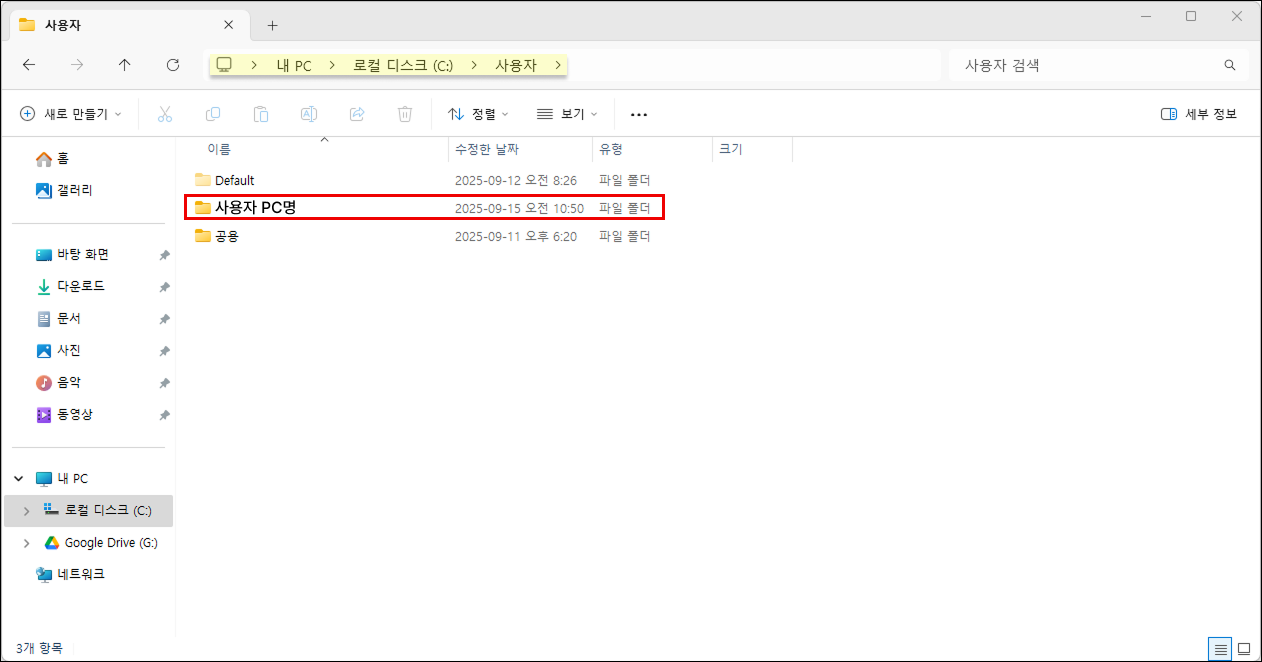Open the 보기 view dropdown
Viewport: 1262px width, 662px height.
tap(567, 114)
